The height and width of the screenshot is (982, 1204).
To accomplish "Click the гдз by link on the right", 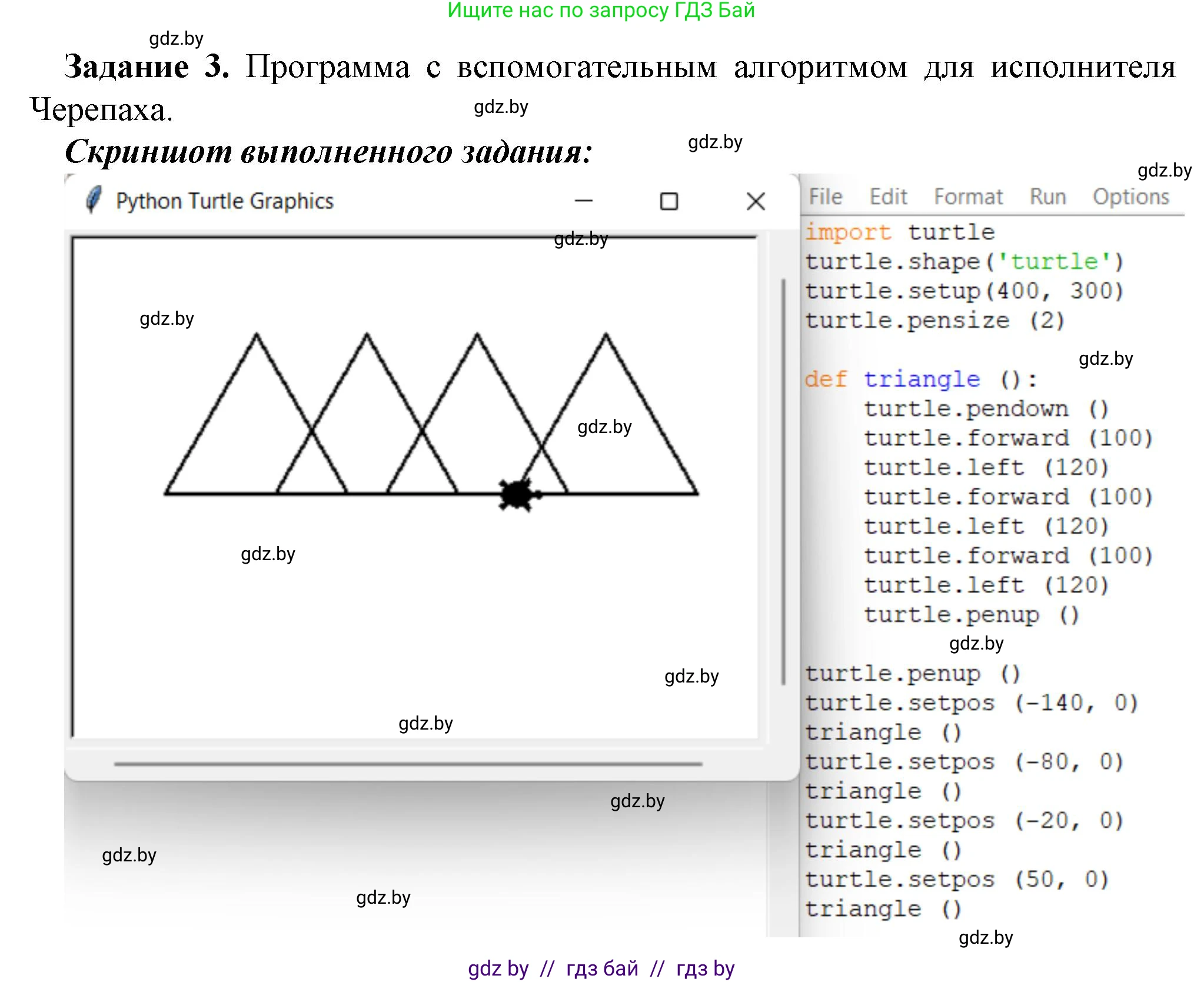I will tap(704, 969).
